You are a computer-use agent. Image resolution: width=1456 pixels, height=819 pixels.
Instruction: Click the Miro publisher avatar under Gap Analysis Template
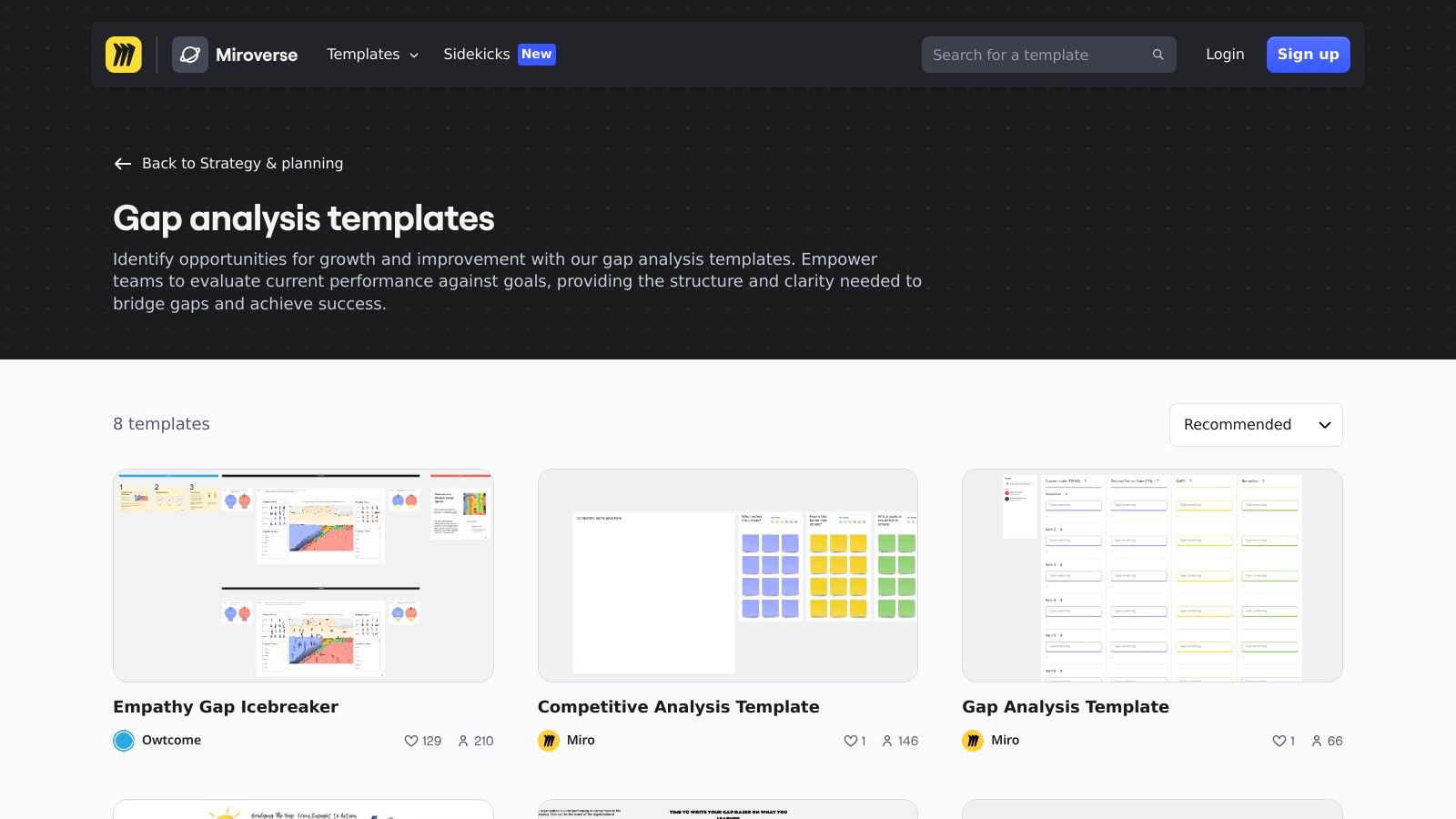pos(974,741)
